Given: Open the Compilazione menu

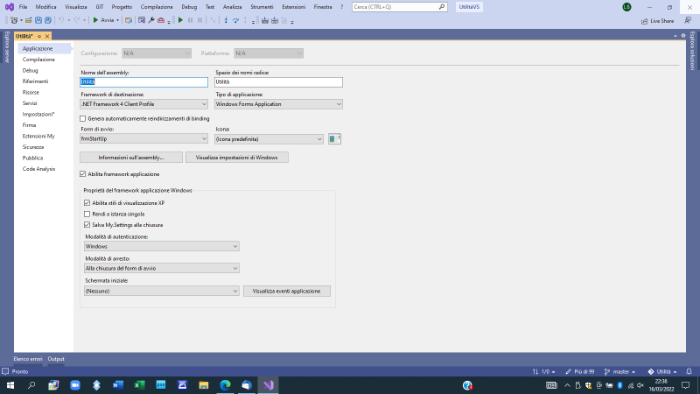Looking at the screenshot, I should click(x=157, y=7).
